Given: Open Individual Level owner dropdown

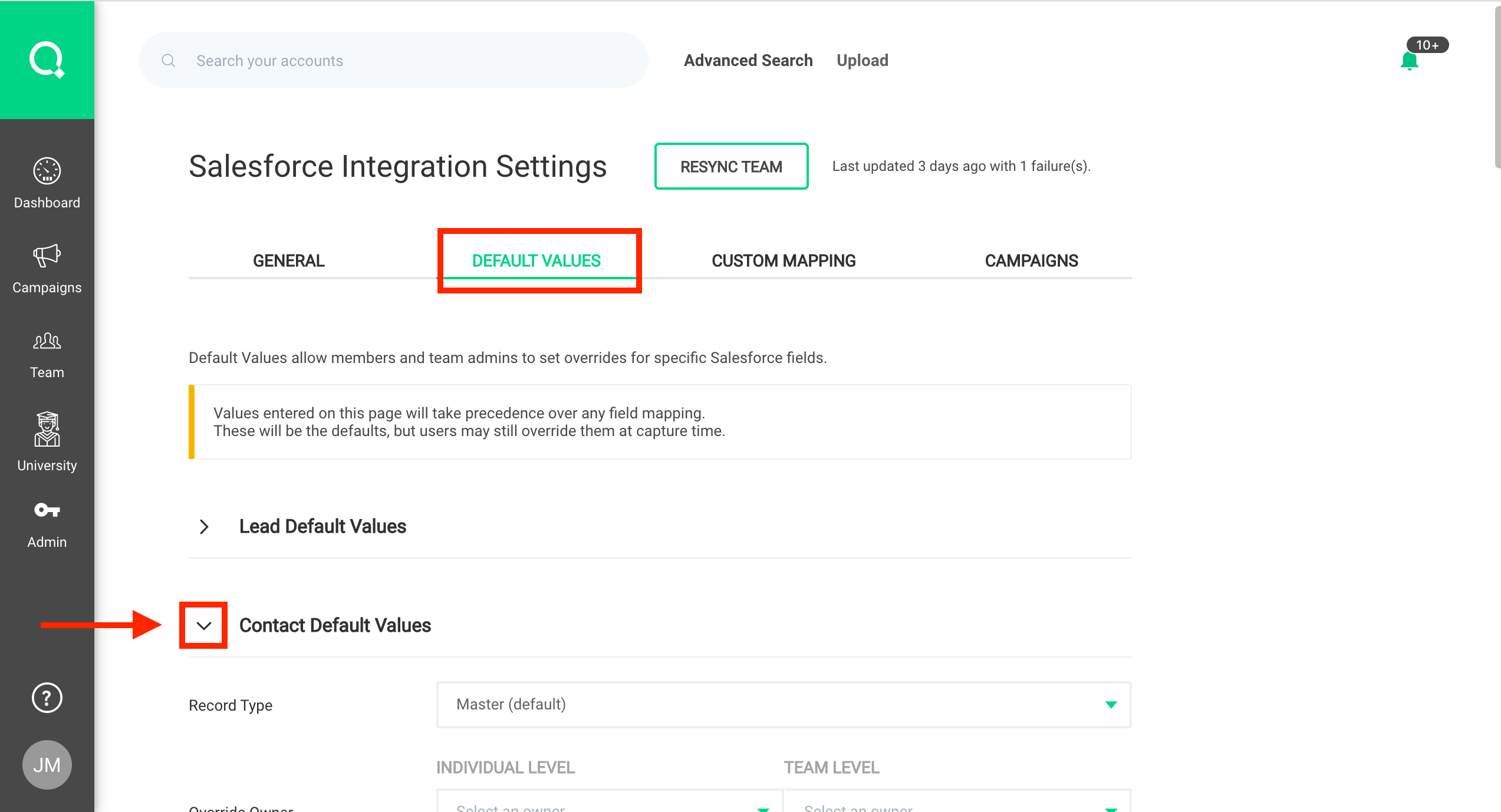Looking at the screenshot, I should click(x=608, y=804).
